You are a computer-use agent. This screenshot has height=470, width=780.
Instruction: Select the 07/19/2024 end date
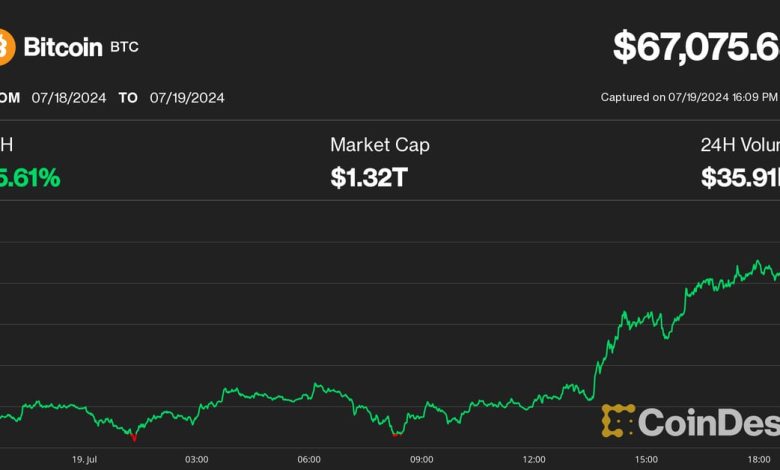click(x=187, y=98)
